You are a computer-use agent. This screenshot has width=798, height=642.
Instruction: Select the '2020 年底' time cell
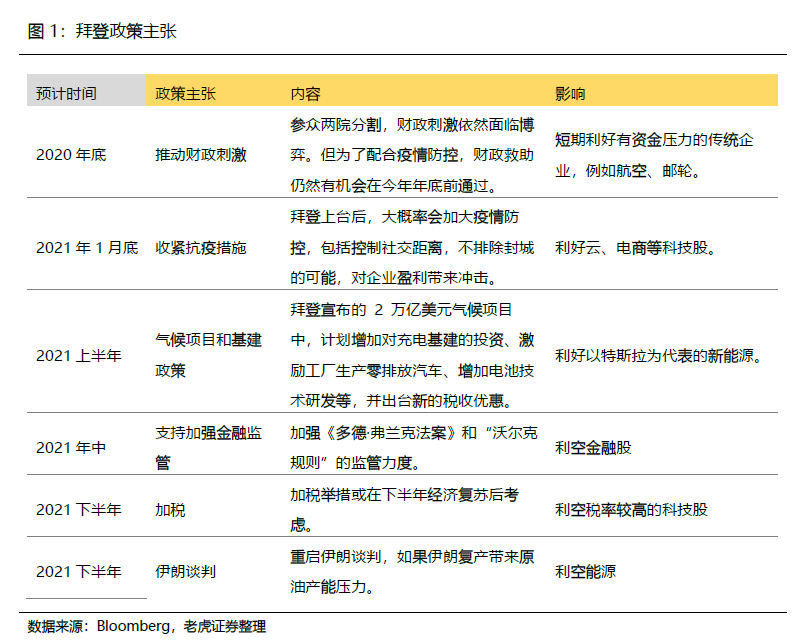pyautogui.click(x=71, y=155)
